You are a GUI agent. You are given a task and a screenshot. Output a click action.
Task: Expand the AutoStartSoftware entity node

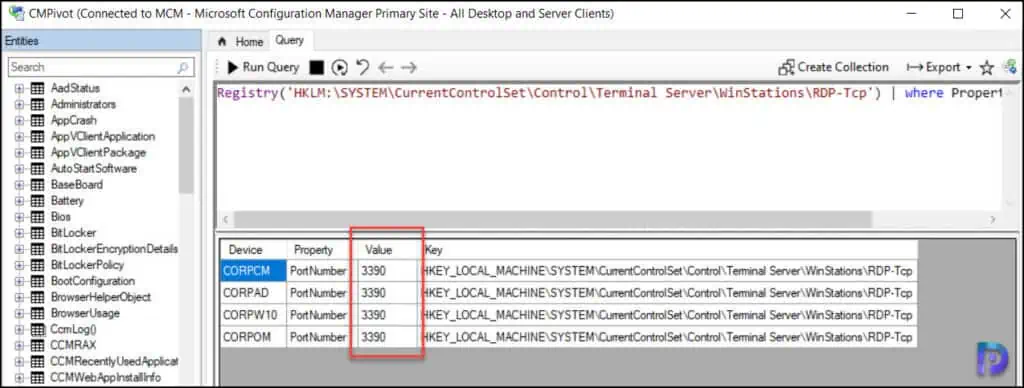[19, 169]
